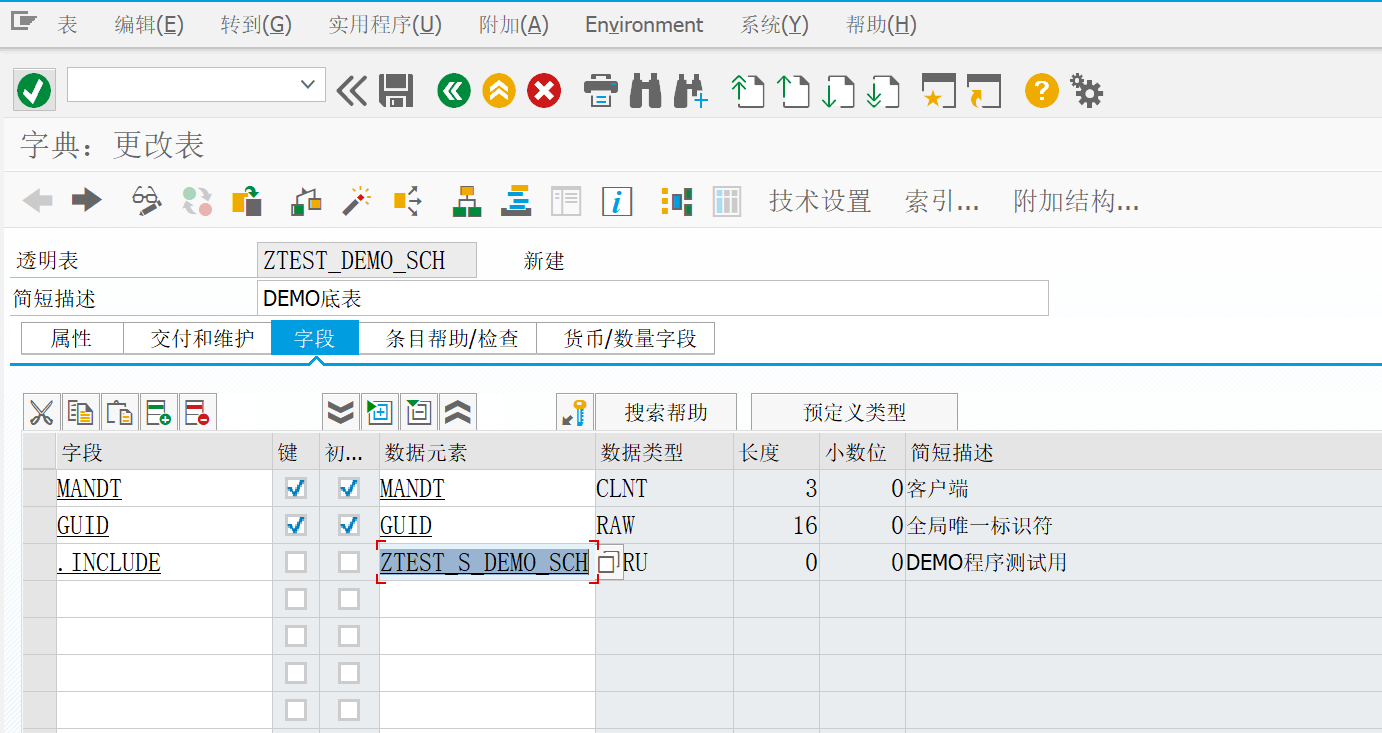Click the command field collapse chevrons

(351, 92)
